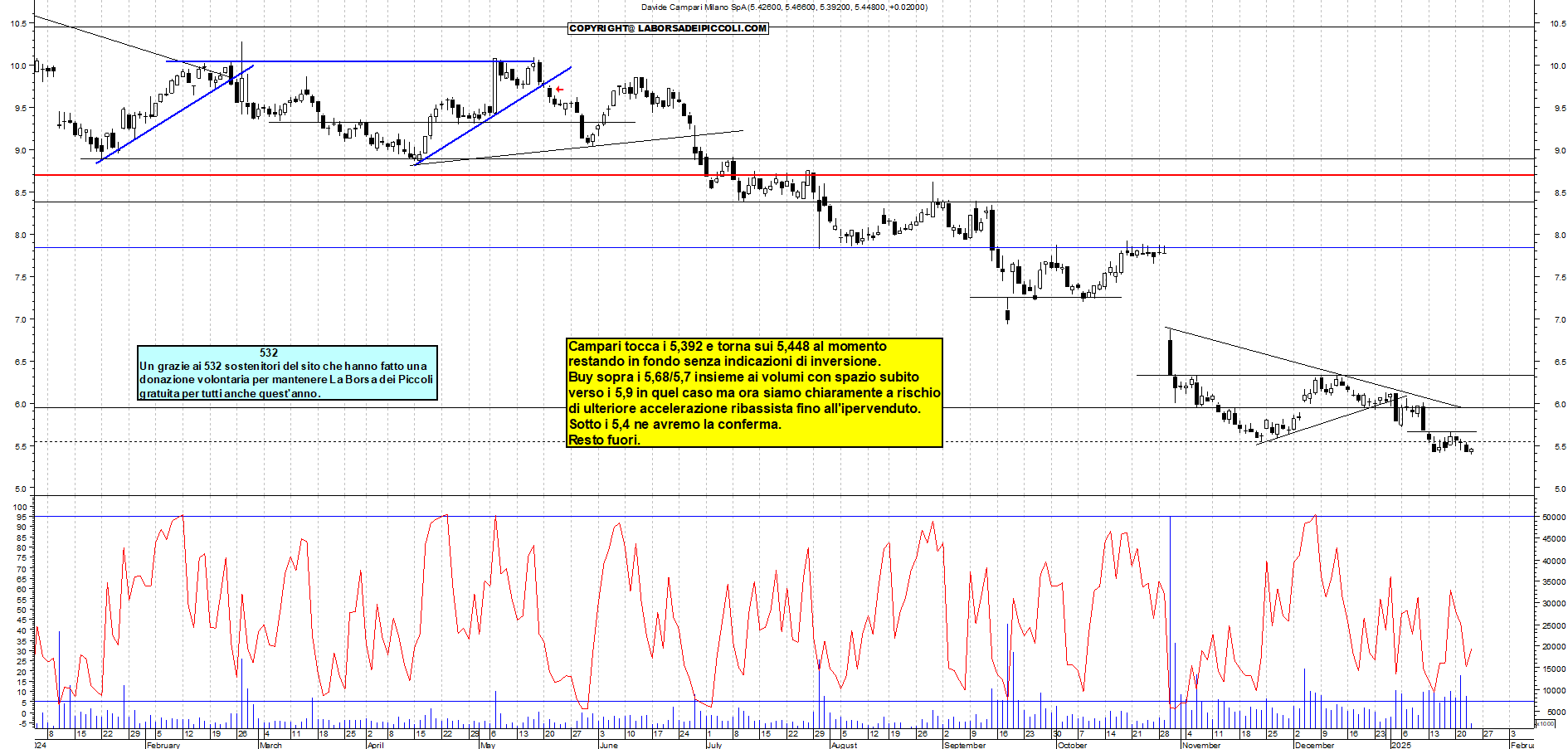Click the line 'donazione volontaria per mantenere La Borsa dei Piccoli'
The height and width of the screenshot is (749, 1568).
pyautogui.click(x=286, y=379)
